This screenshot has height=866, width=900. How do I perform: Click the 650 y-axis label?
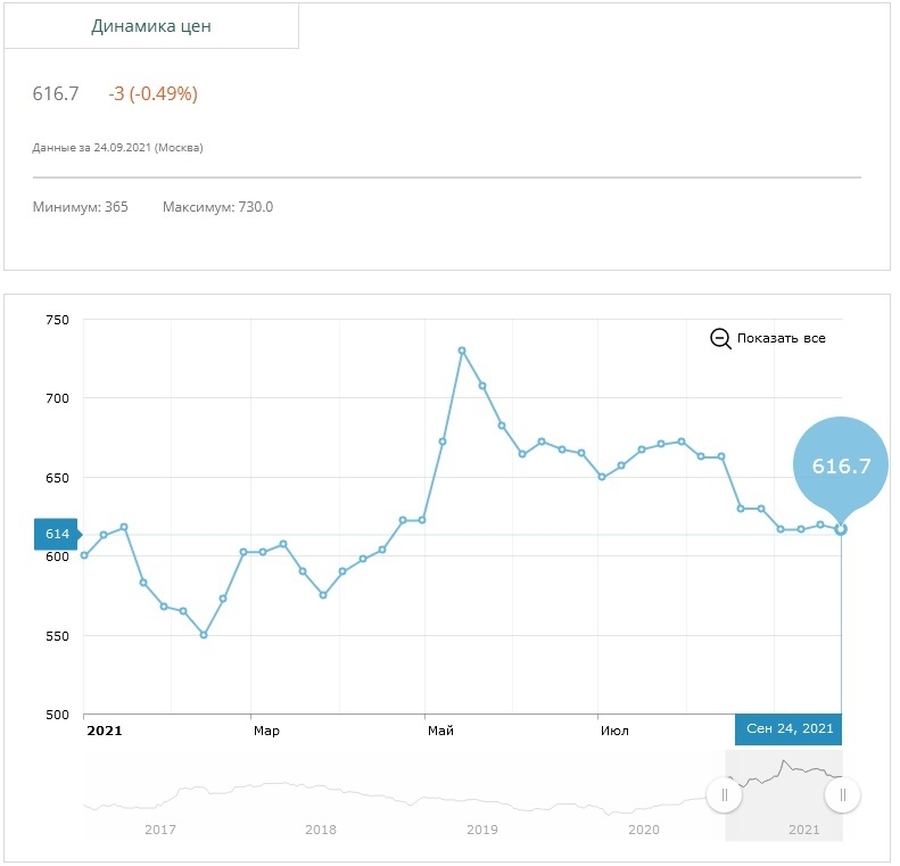point(57,479)
